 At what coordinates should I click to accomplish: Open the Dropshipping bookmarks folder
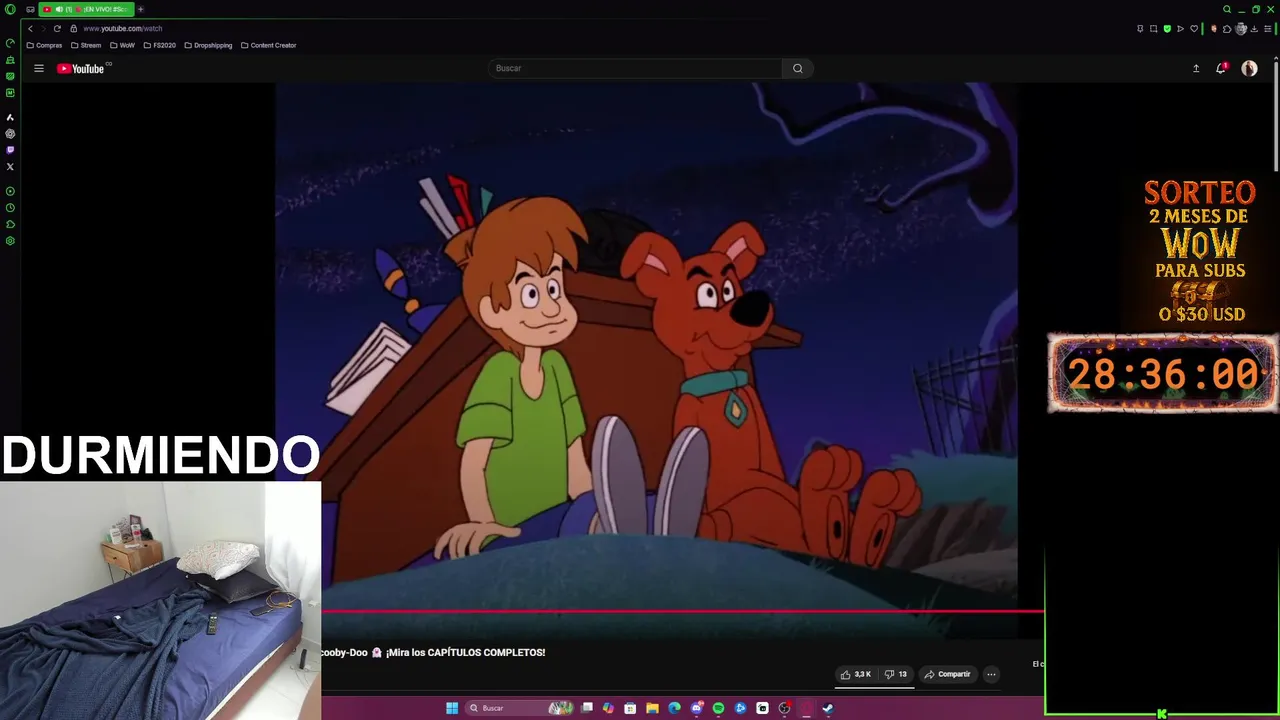[208, 45]
